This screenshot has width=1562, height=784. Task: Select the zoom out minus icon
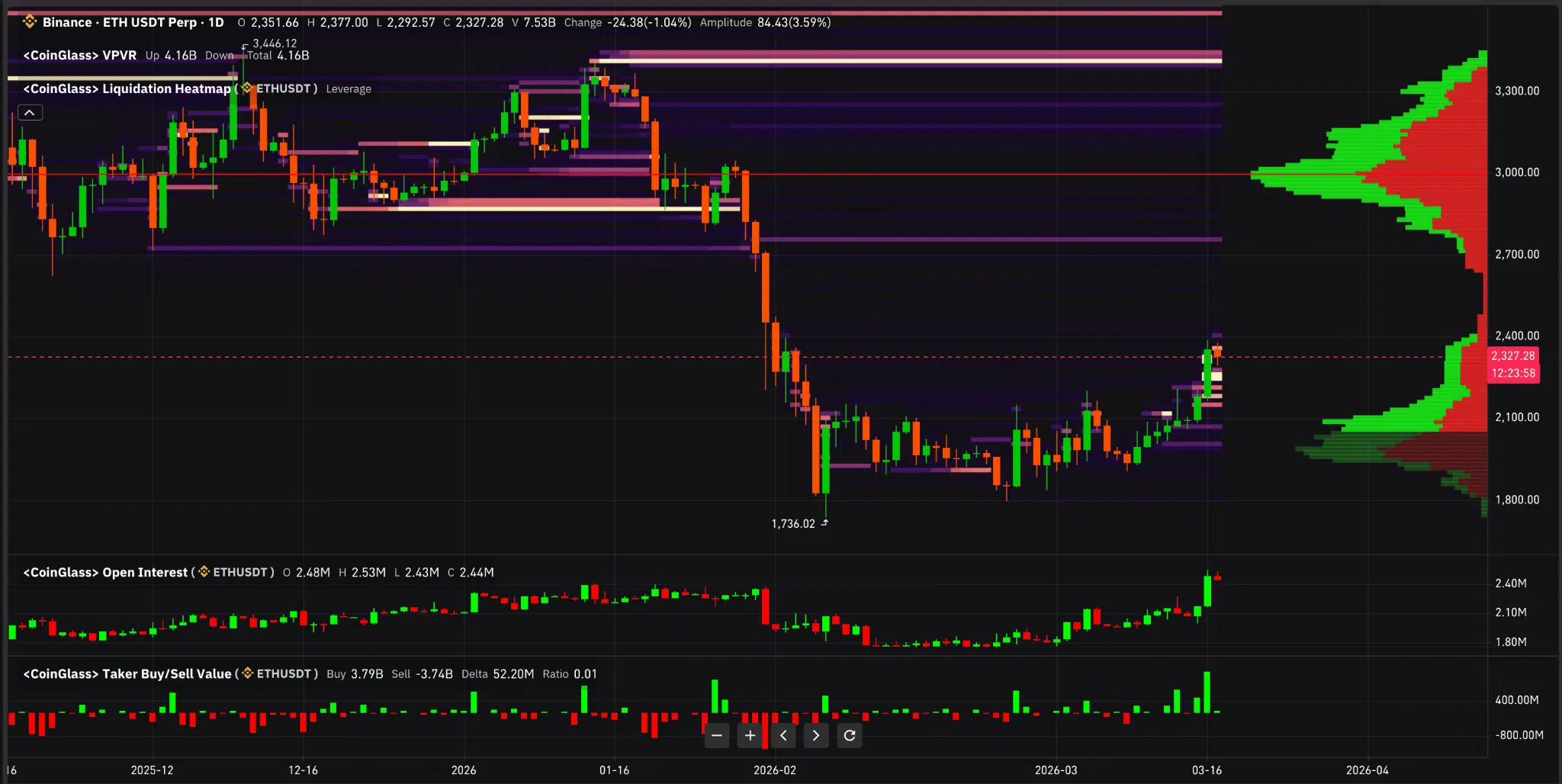716,735
